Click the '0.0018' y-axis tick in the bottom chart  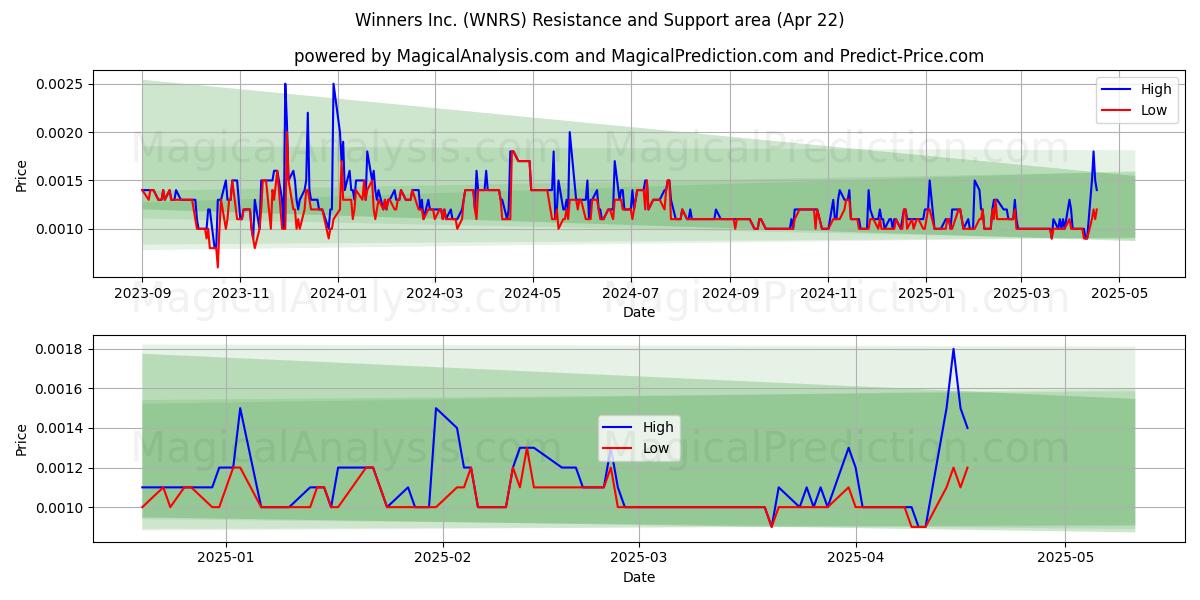[60, 349]
